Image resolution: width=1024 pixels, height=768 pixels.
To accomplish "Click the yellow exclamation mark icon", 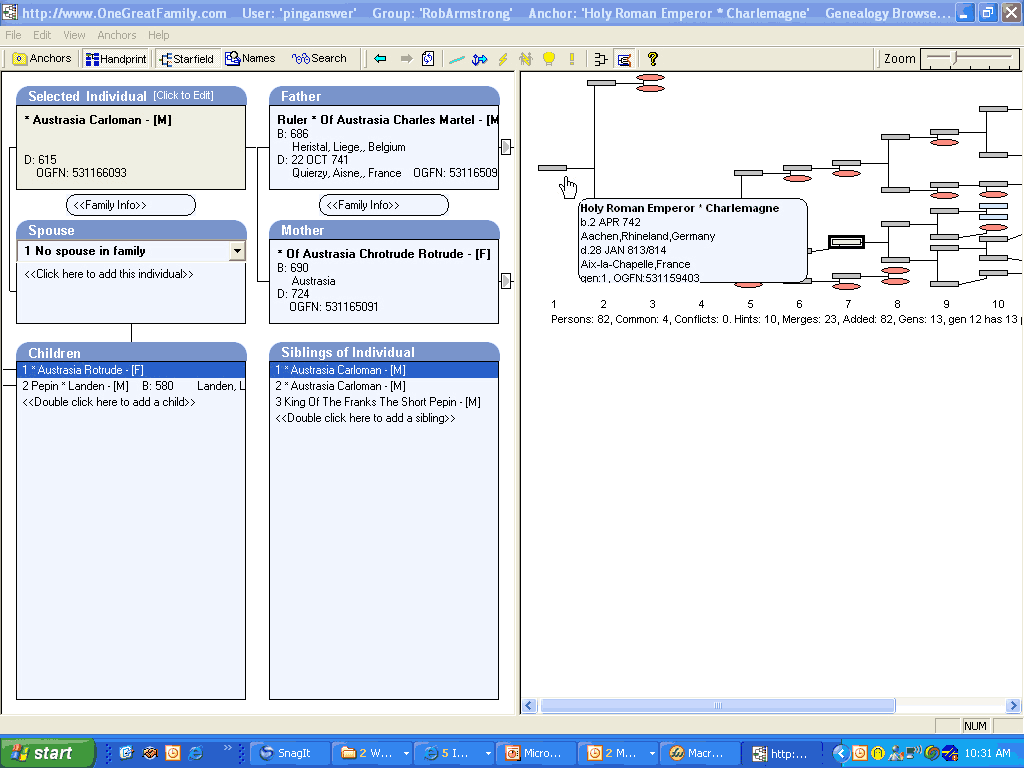I will (572, 59).
